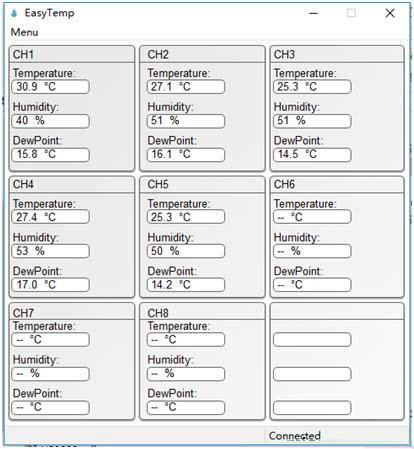Select the CH2 temperature field showing 27.1 °C
Image resolution: width=414 pixels, height=449 pixels.
pos(186,87)
